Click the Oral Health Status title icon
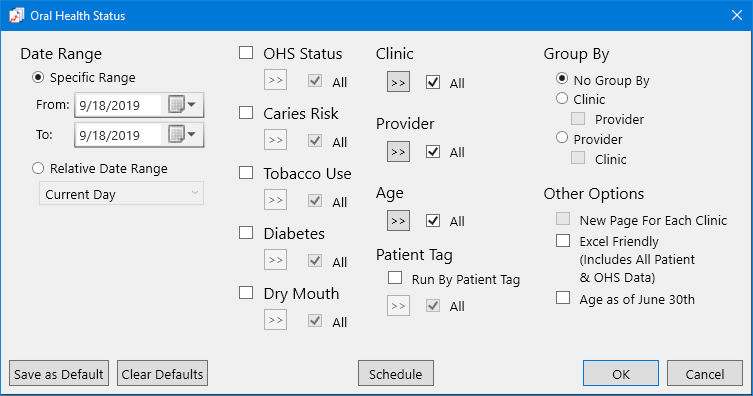The height and width of the screenshot is (396, 753). point(16,15)
